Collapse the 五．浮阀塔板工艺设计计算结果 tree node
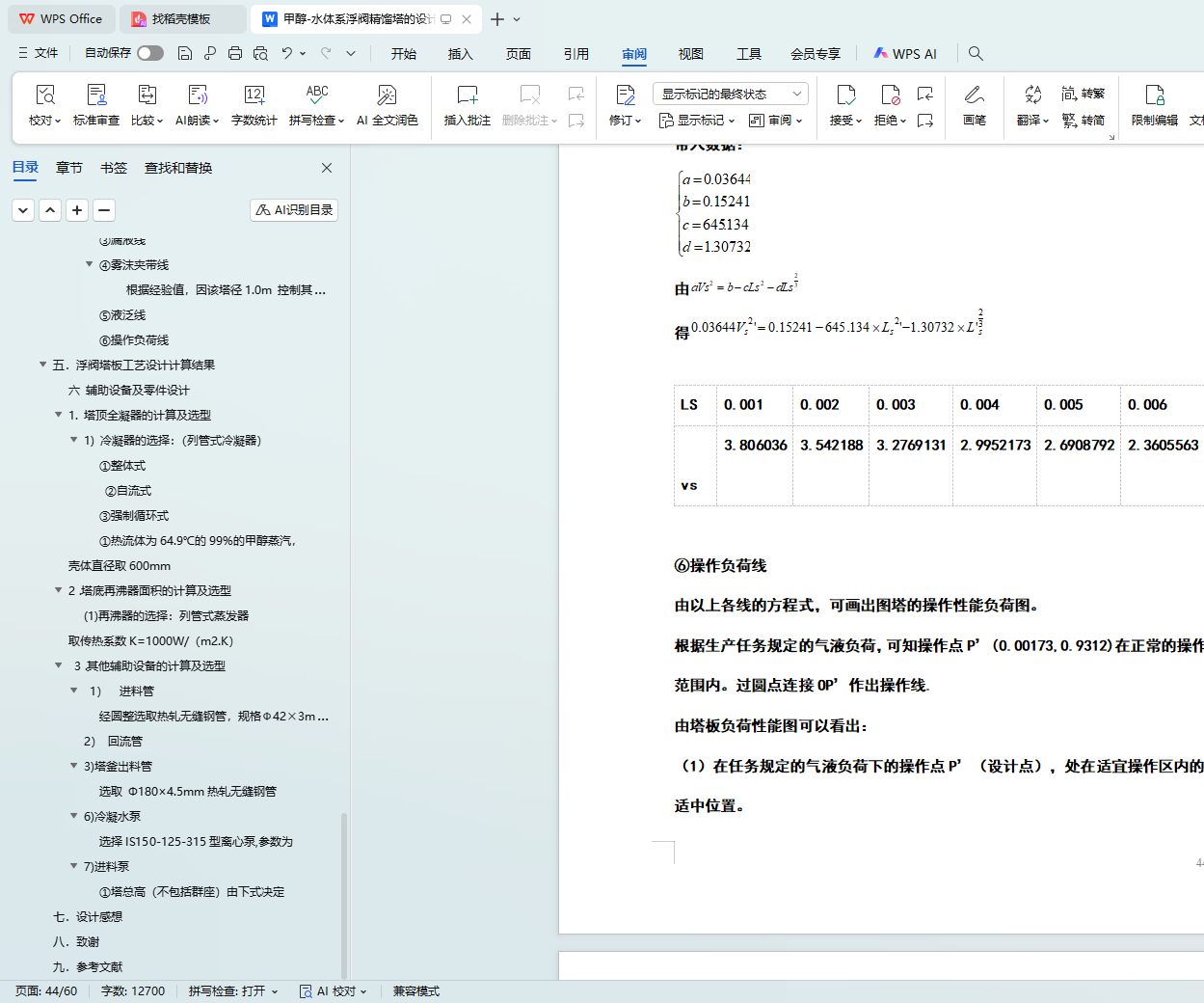This screenshot has width=1204, height=1003. (43, 365)
